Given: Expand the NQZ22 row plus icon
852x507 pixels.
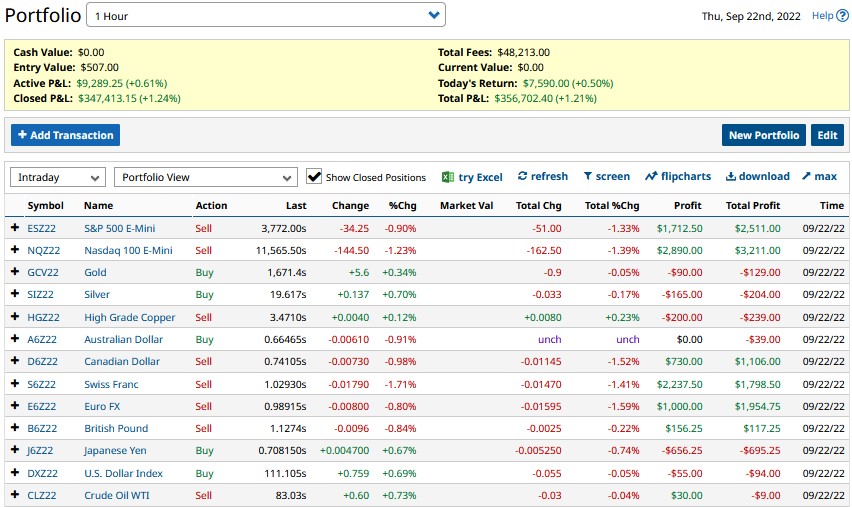Looking at the screenshot, I should 15,250.
